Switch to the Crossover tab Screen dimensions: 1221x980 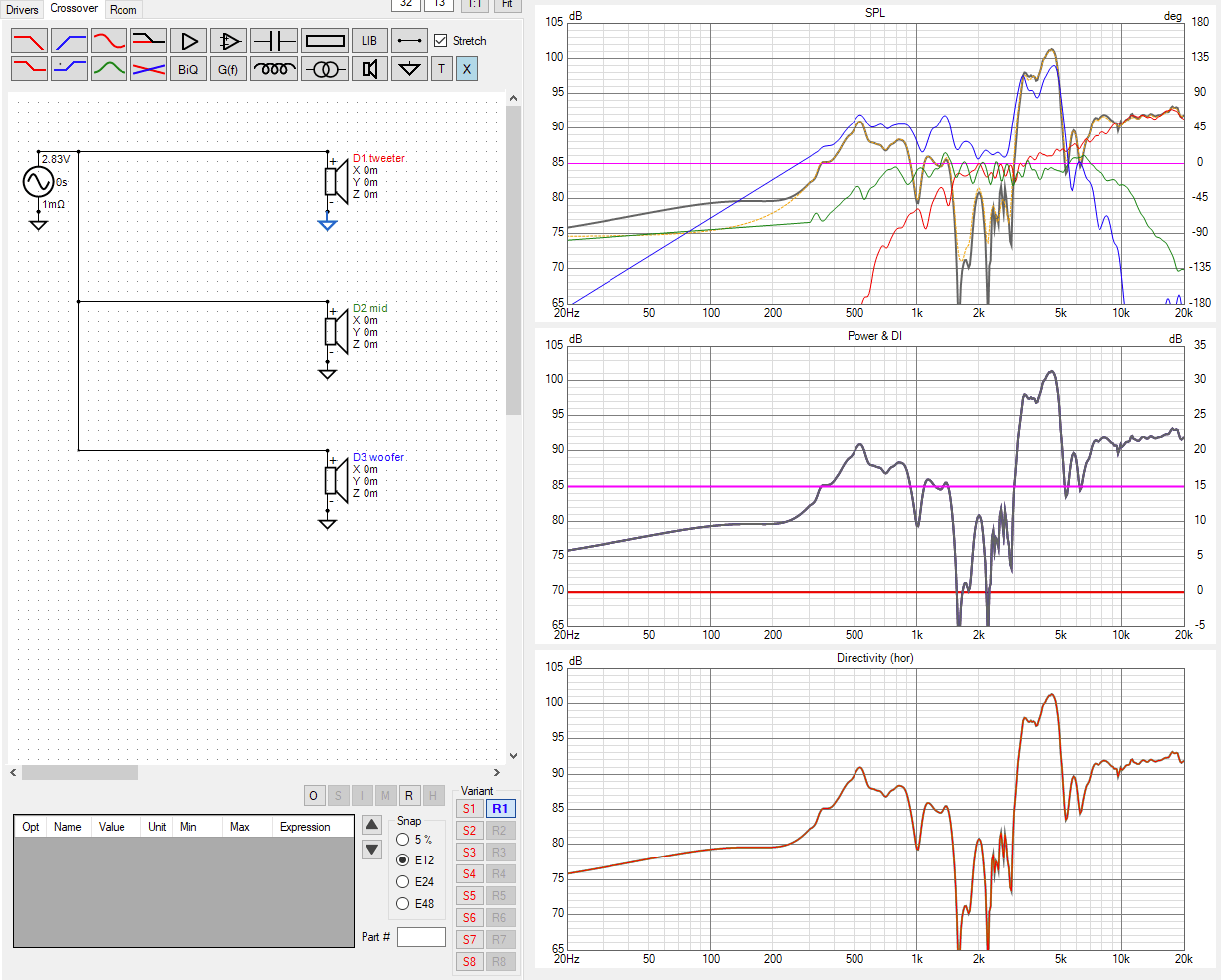pos(74,9)
